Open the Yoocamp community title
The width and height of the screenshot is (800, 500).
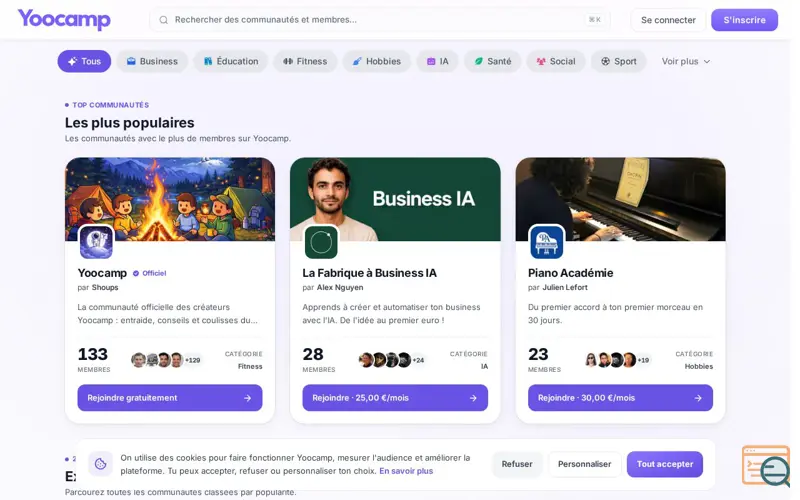point(102,273)
